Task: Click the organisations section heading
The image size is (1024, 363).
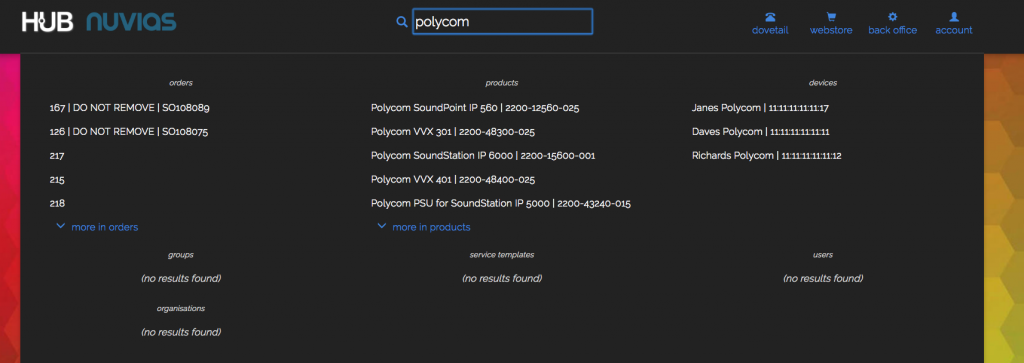Action: click(x=181, y=308)
